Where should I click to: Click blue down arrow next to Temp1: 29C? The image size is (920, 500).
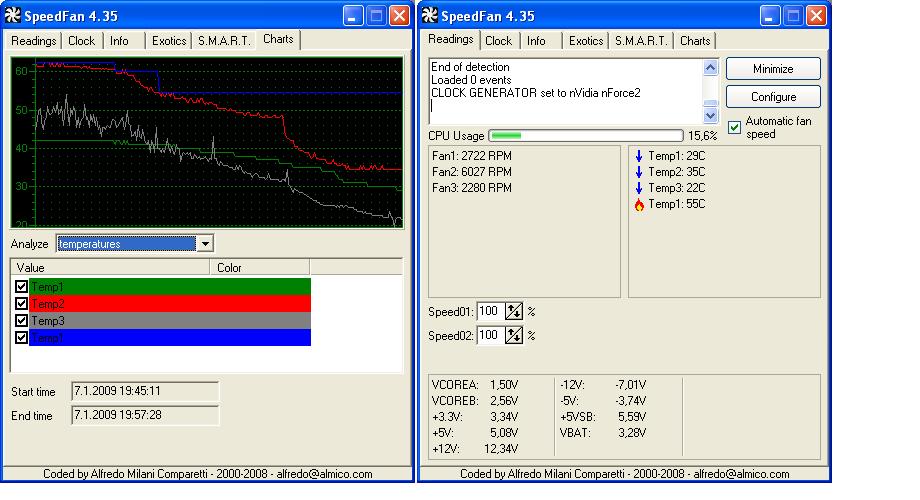point(639,156)
